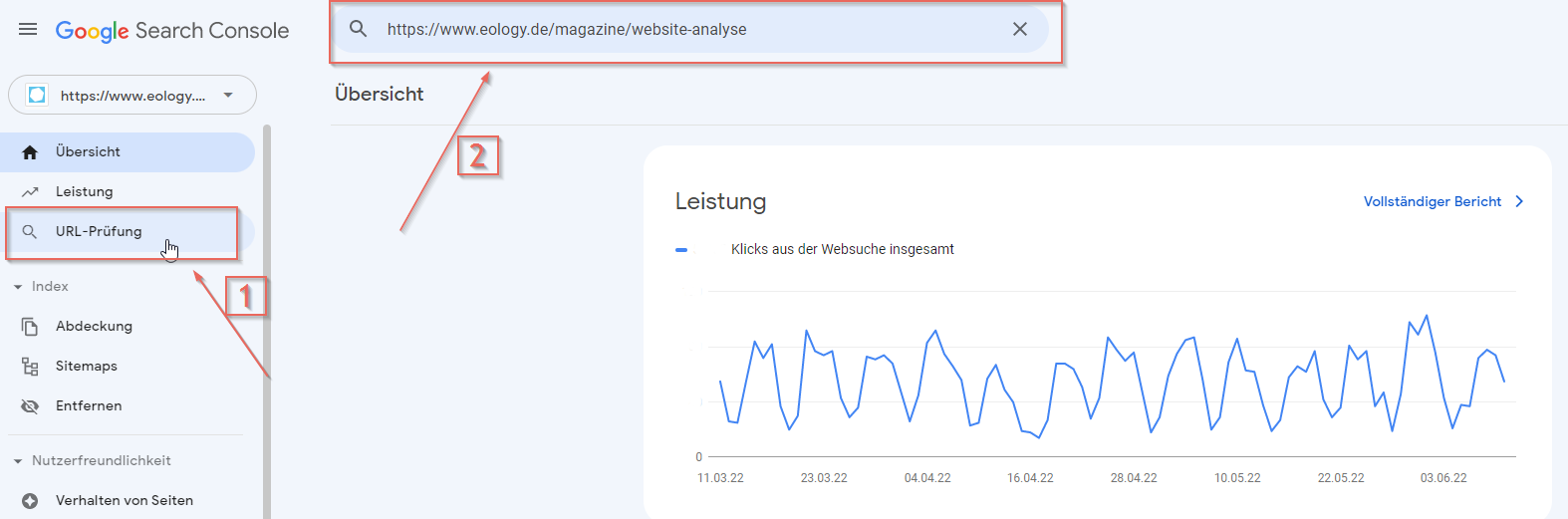Open Vollständiger Bericht link
Screen dimensions: 1568x519
click(1433, 201)
